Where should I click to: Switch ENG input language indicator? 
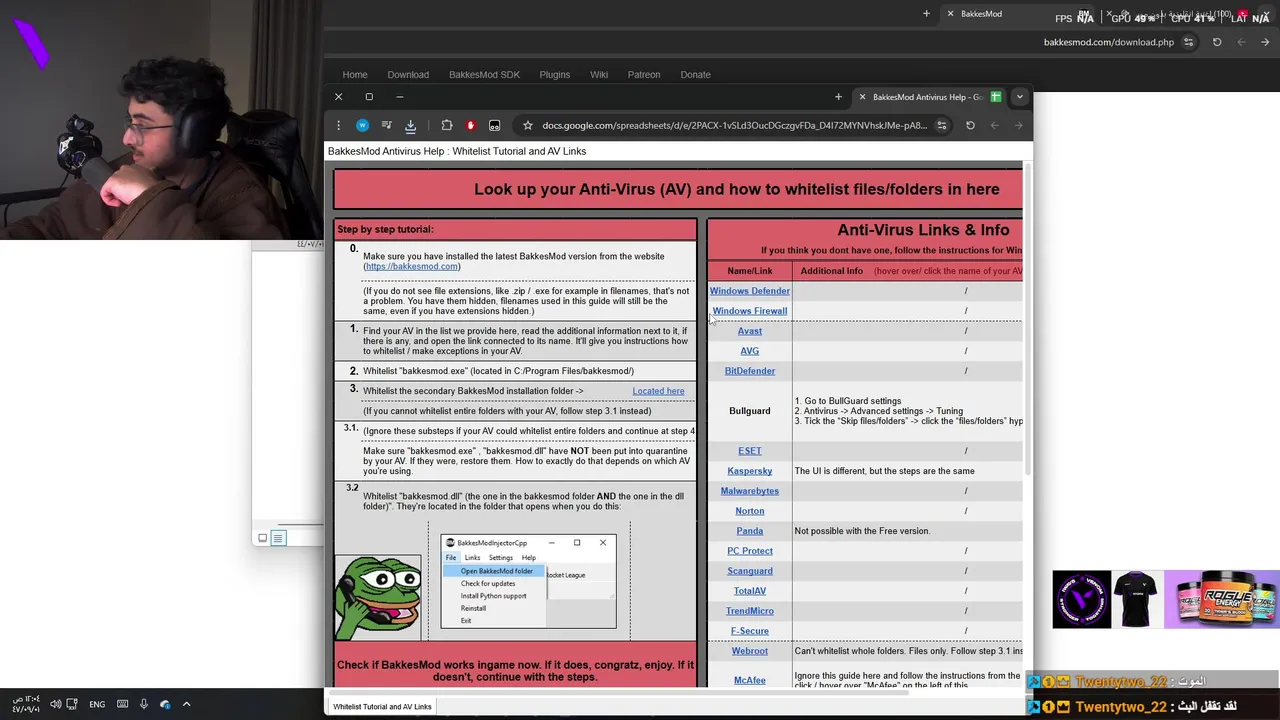97,704
